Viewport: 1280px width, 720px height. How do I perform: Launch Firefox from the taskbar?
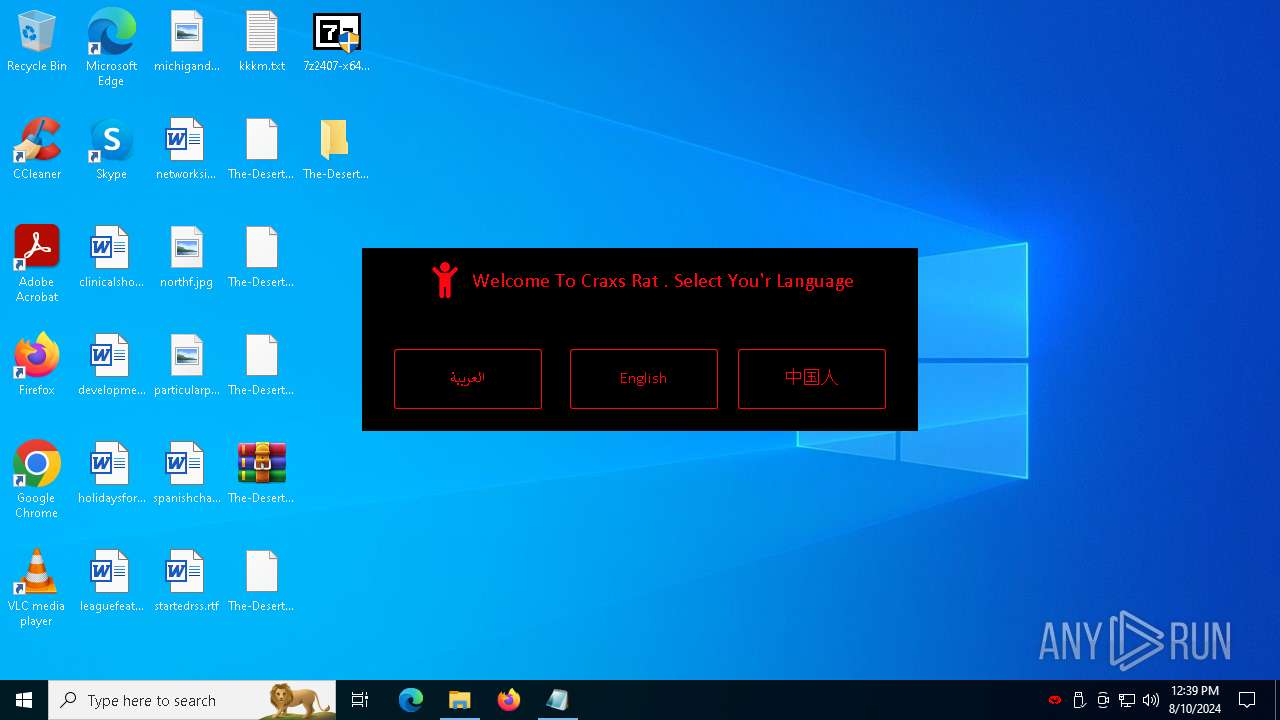click(509, 700)
